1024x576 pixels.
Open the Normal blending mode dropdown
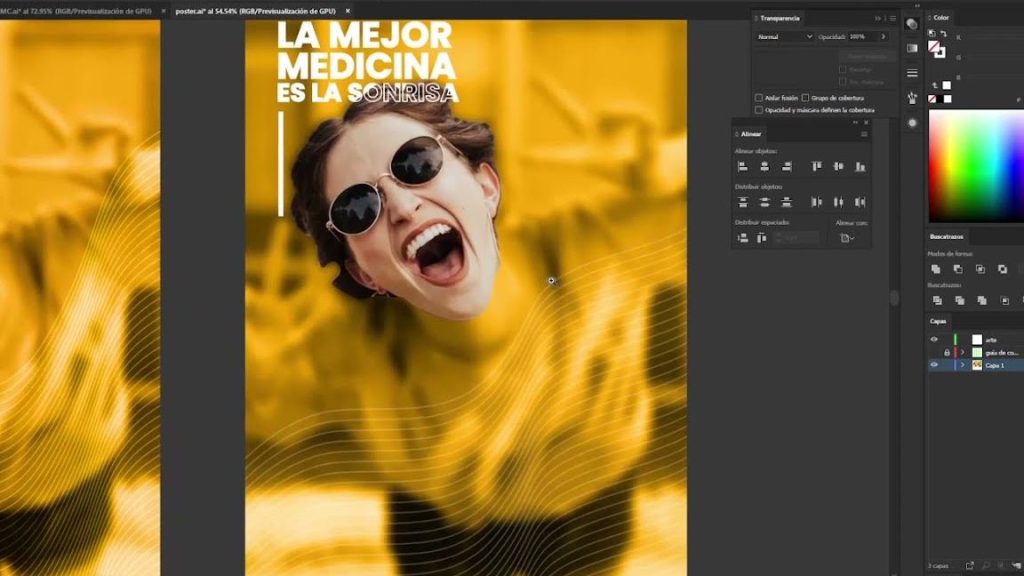tap(785, 37)
